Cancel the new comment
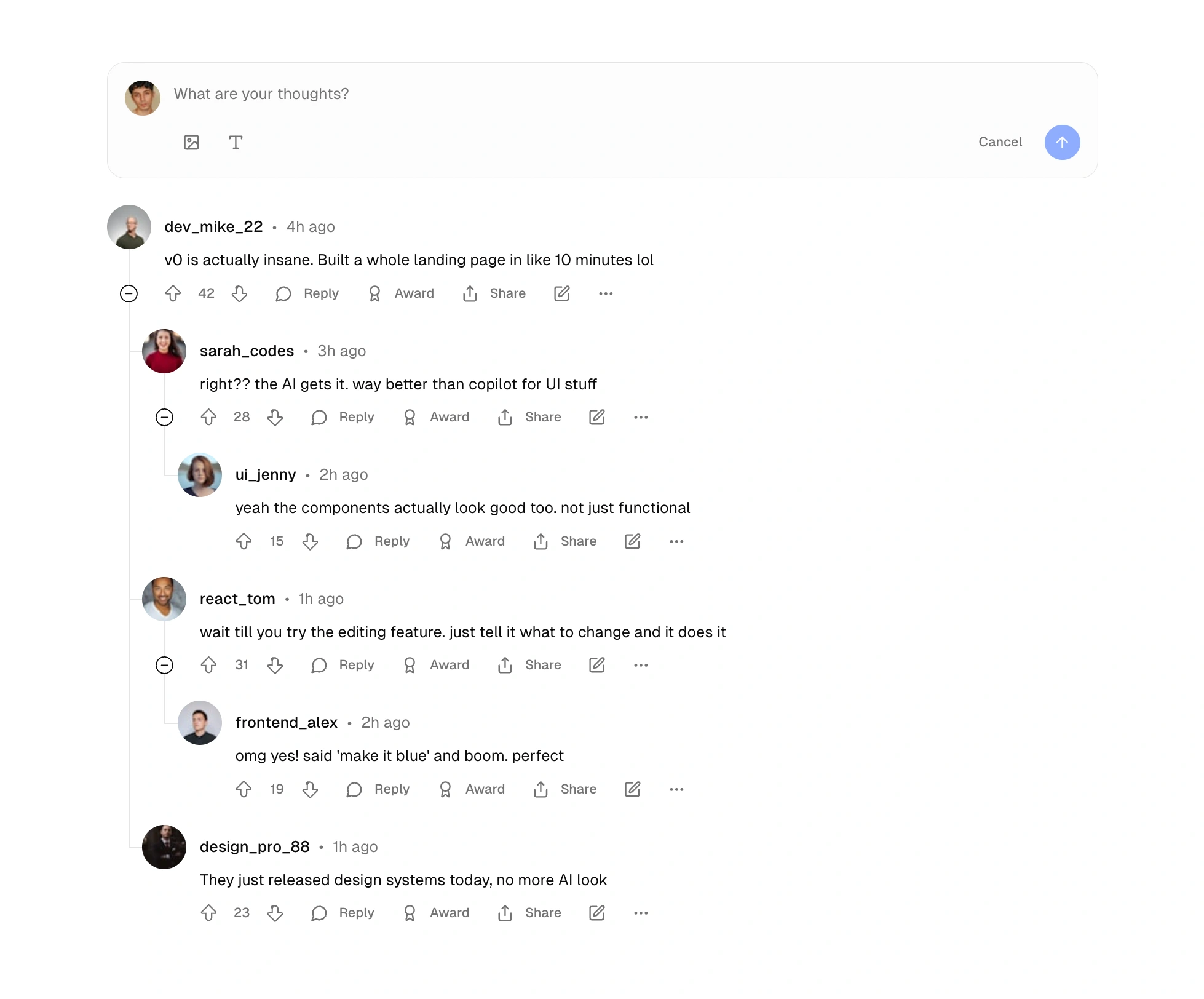This screenshot has height=999, width=1204. pyautogui.click(x=1000, y=142)
